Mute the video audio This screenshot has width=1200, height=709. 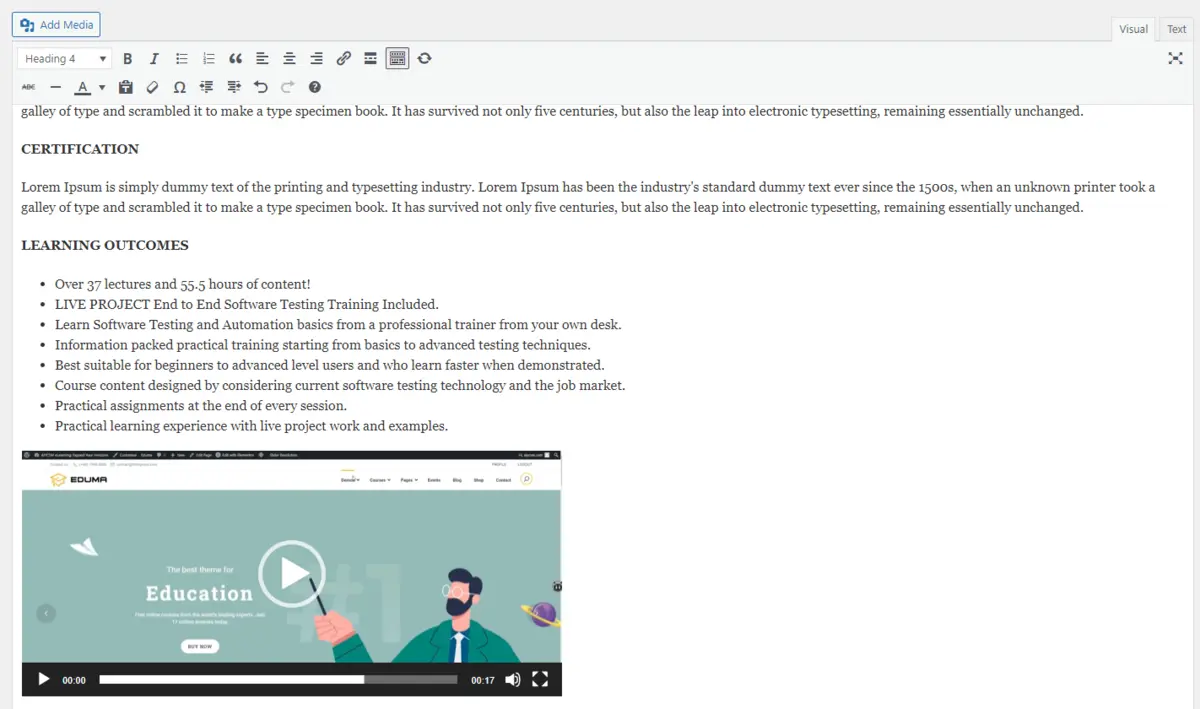click(512, 680)
